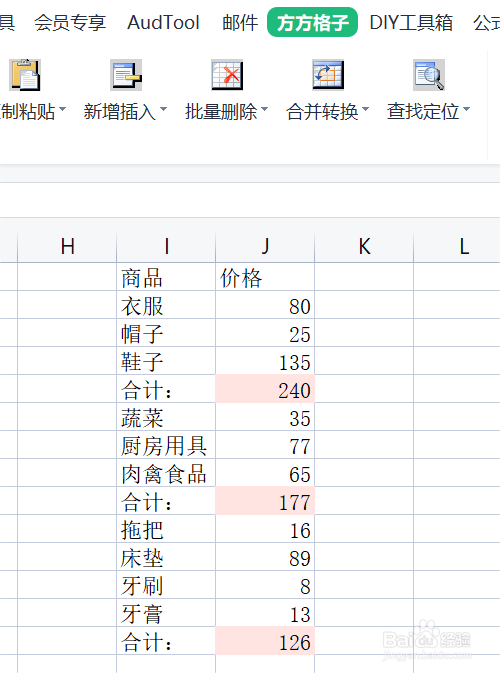This screenshot has height=673, width=500.
Task: Select the cell with value 135
Action: click(x=265, y=361)
